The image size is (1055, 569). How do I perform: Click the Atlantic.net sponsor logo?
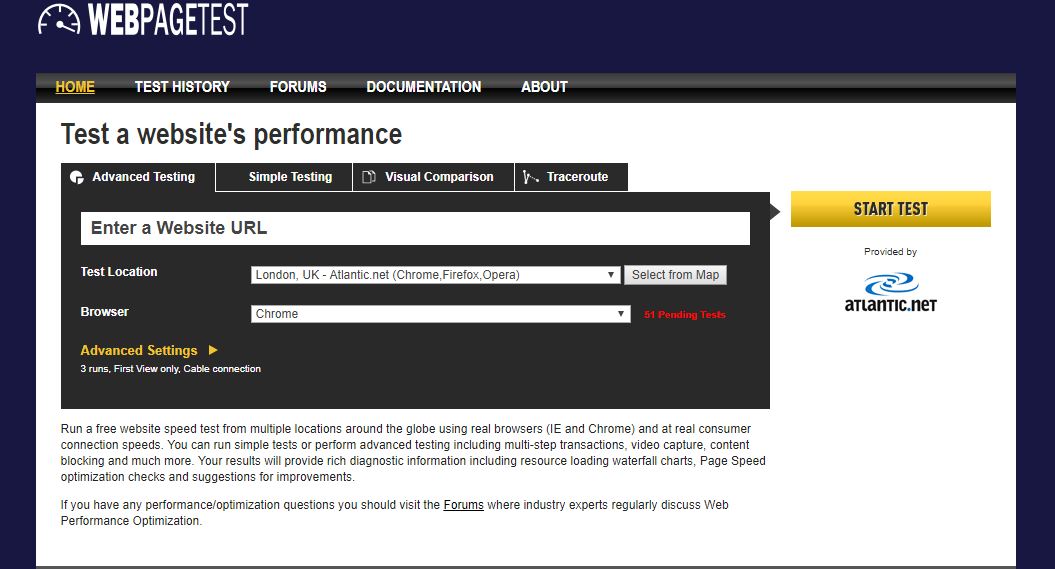[891, 293]
